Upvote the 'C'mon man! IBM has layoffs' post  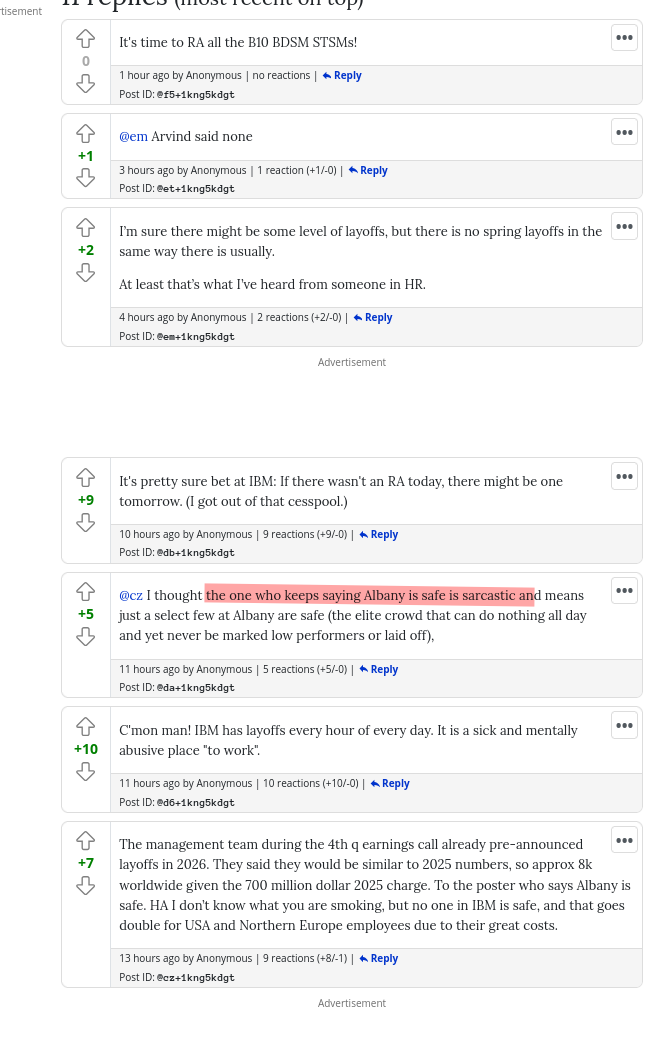[85, 726]
